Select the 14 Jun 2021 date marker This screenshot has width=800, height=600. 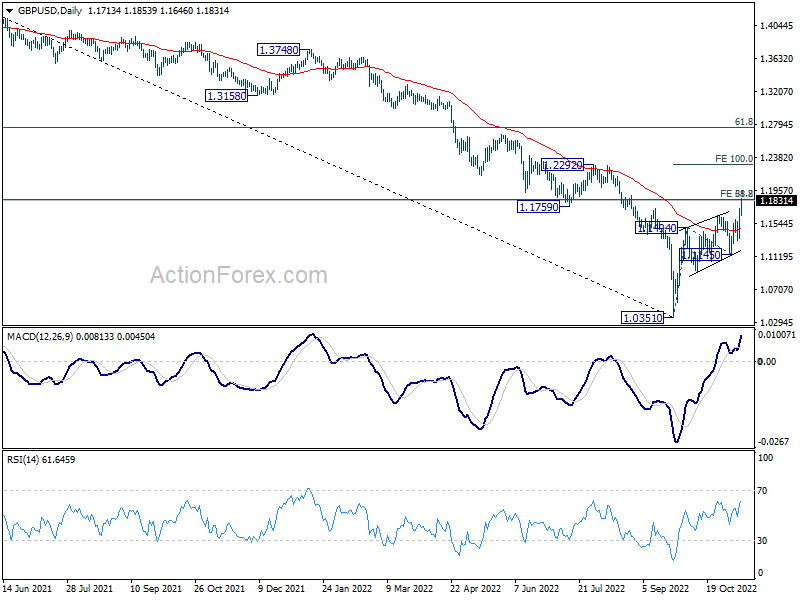coord(29,587)
